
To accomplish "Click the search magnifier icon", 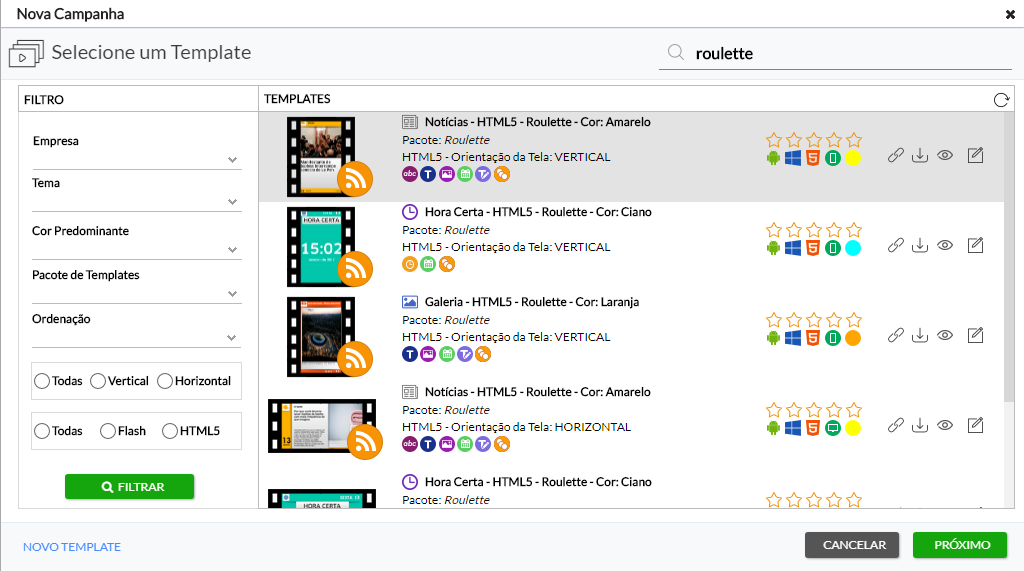I will pos(676,53).
